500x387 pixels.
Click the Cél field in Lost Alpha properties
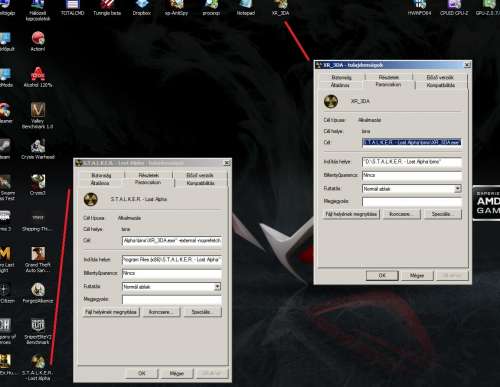click(172, 241)
